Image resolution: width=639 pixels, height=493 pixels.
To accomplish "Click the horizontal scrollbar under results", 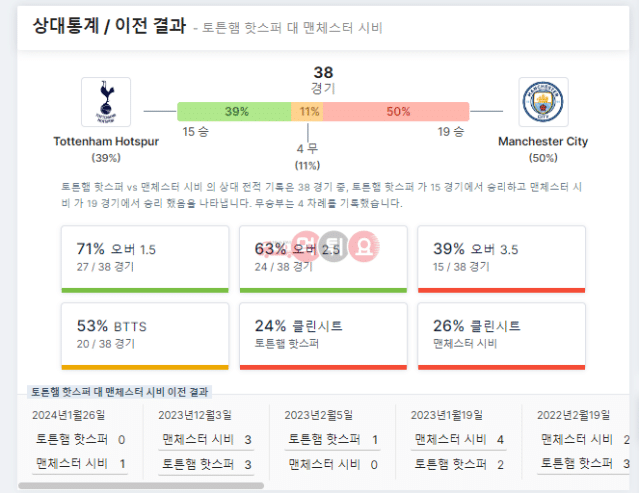I will [141, 486].
